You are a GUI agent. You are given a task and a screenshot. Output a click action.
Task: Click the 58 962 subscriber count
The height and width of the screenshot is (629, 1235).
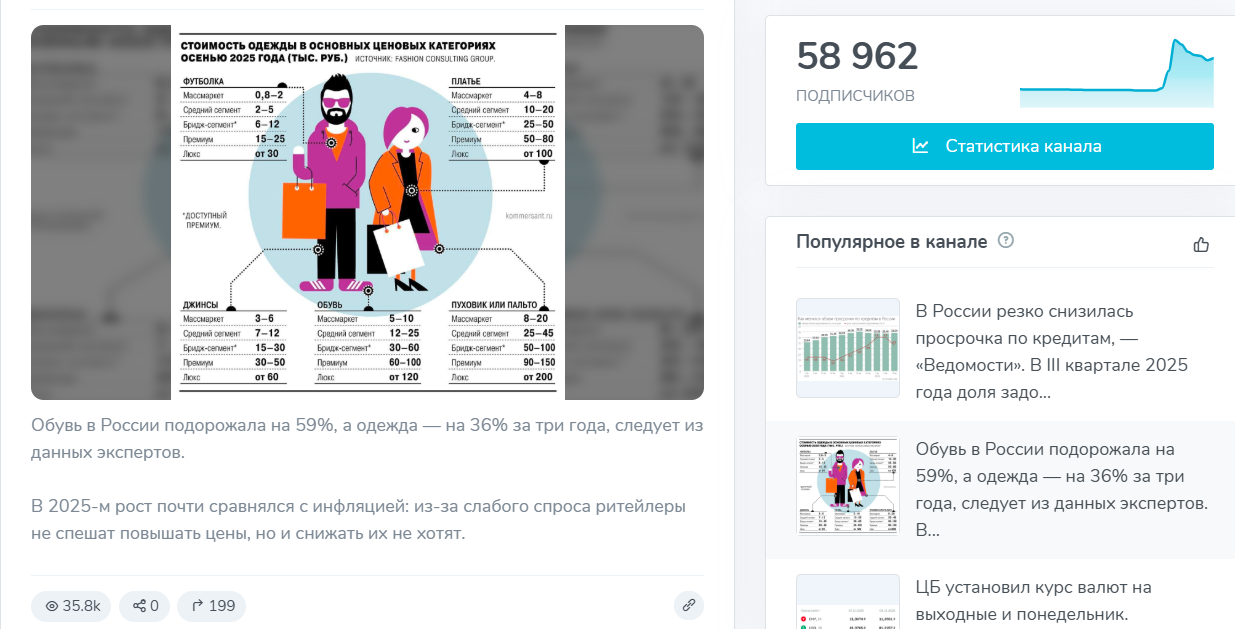click(x=856, y=57)
